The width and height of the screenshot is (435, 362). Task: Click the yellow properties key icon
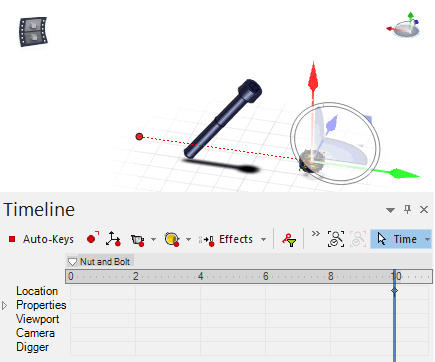172,239
